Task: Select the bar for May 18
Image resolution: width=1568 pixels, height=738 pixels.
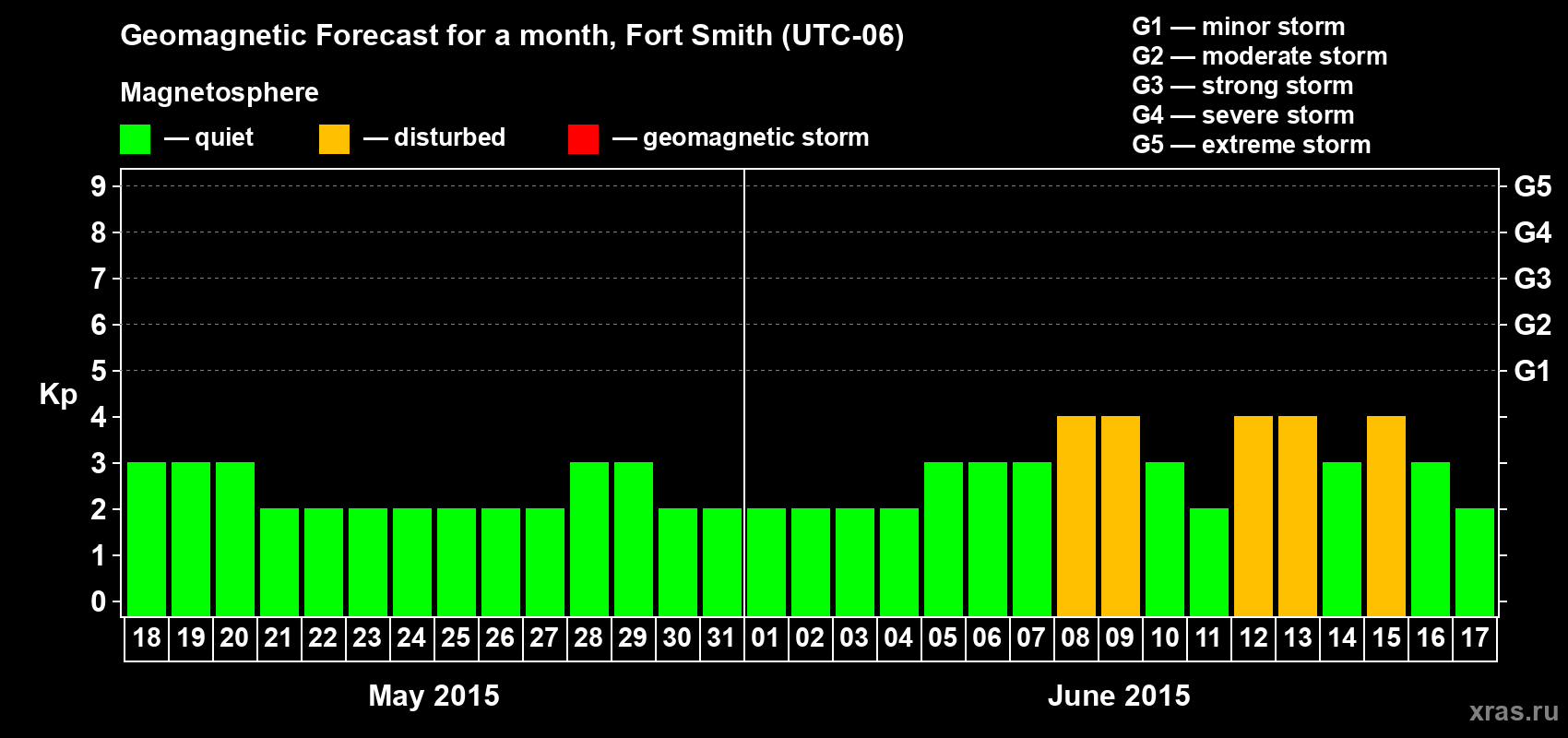Action: [147, 539]
